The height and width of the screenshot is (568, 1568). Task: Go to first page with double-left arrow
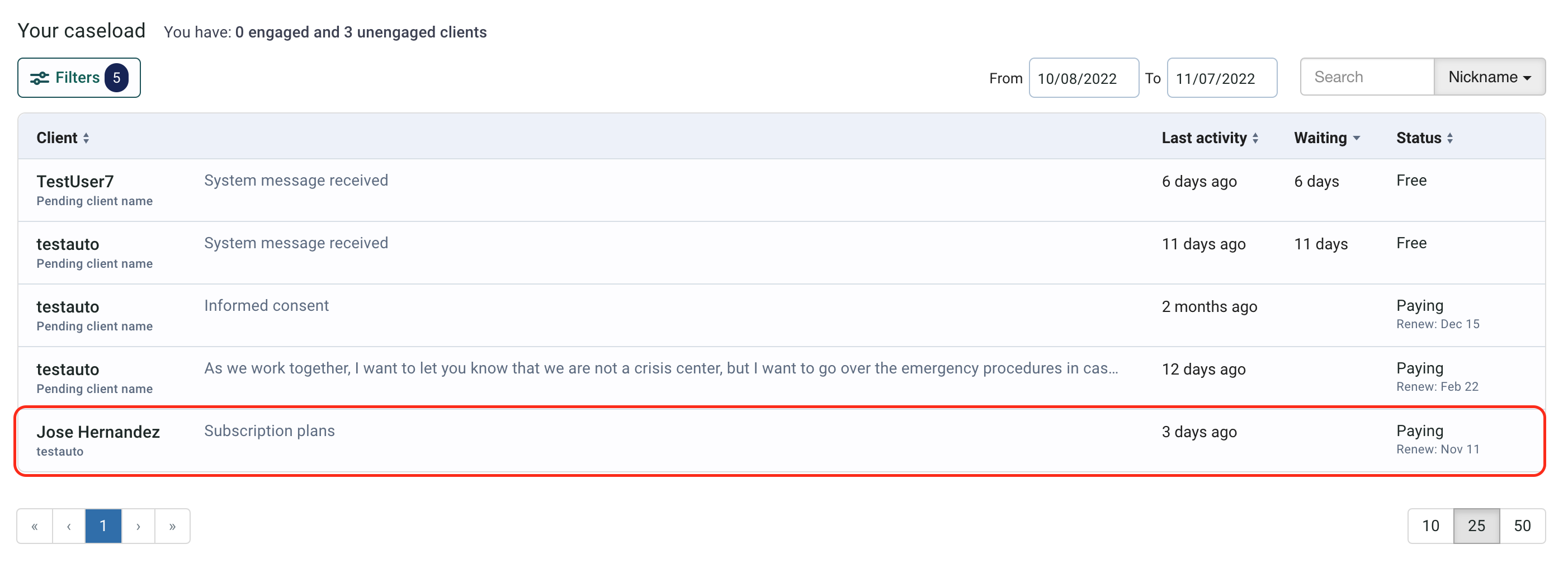(x=35, y=526)
